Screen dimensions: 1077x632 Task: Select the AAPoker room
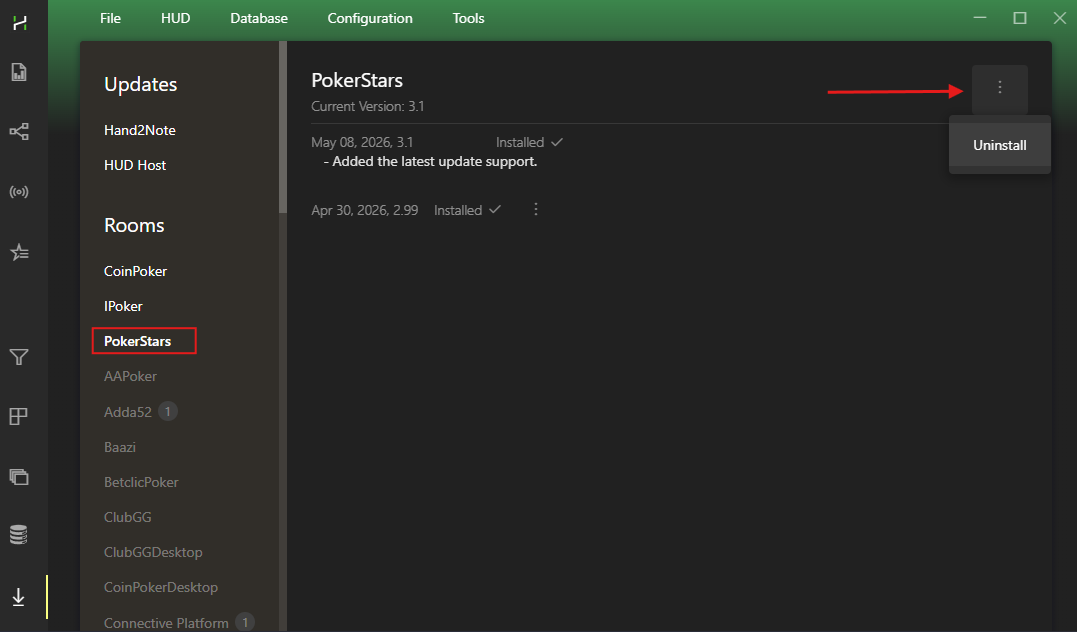pyautogui.click(x=130, y=376)
